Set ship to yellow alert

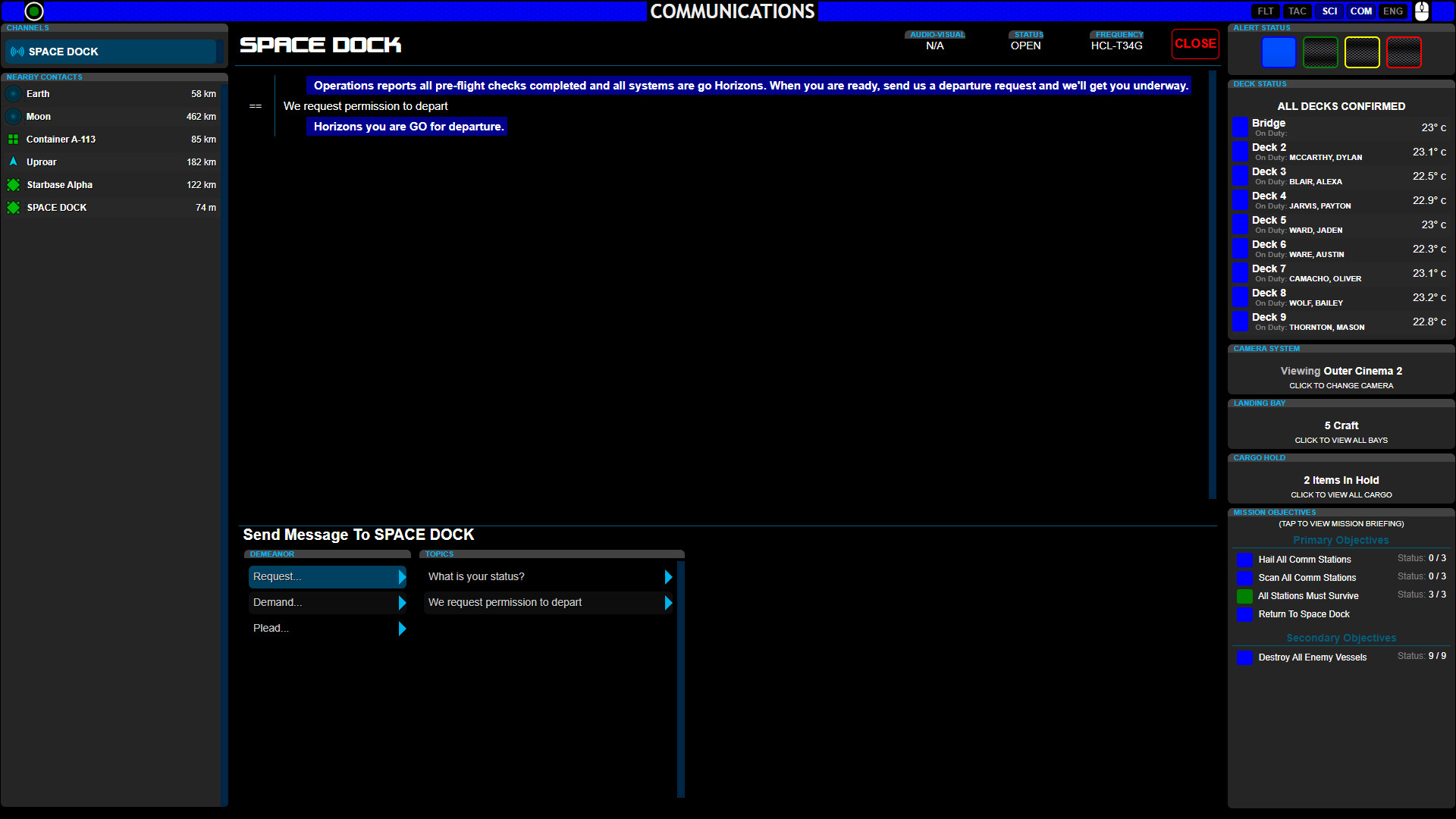click(x=1361, y=52)
